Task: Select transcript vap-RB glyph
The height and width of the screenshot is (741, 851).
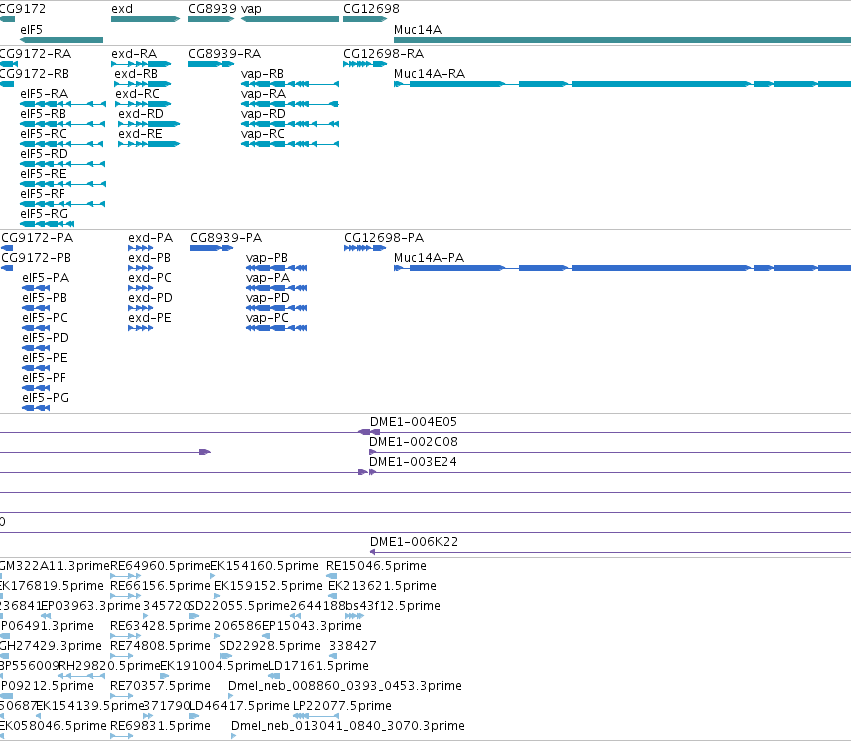Action: point(290,84)
